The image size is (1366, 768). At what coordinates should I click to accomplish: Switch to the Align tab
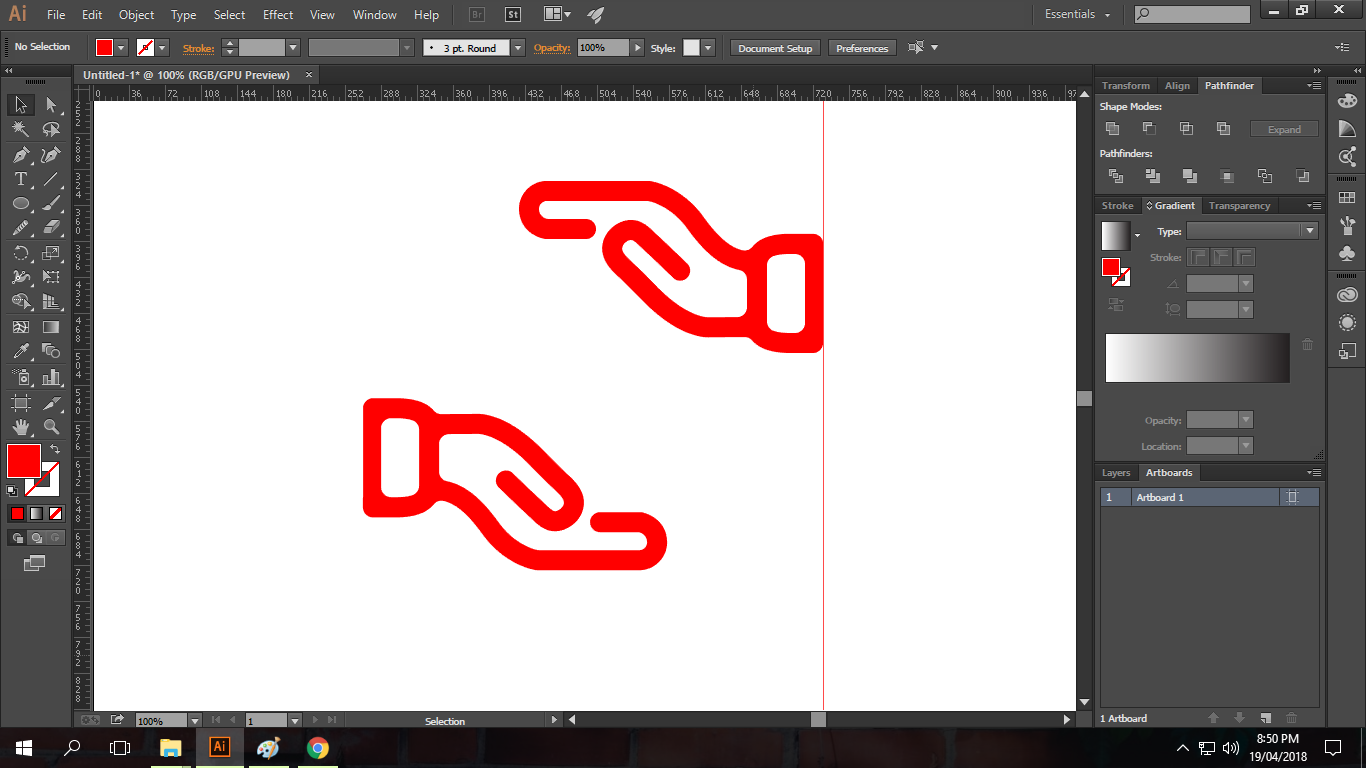1177,86
